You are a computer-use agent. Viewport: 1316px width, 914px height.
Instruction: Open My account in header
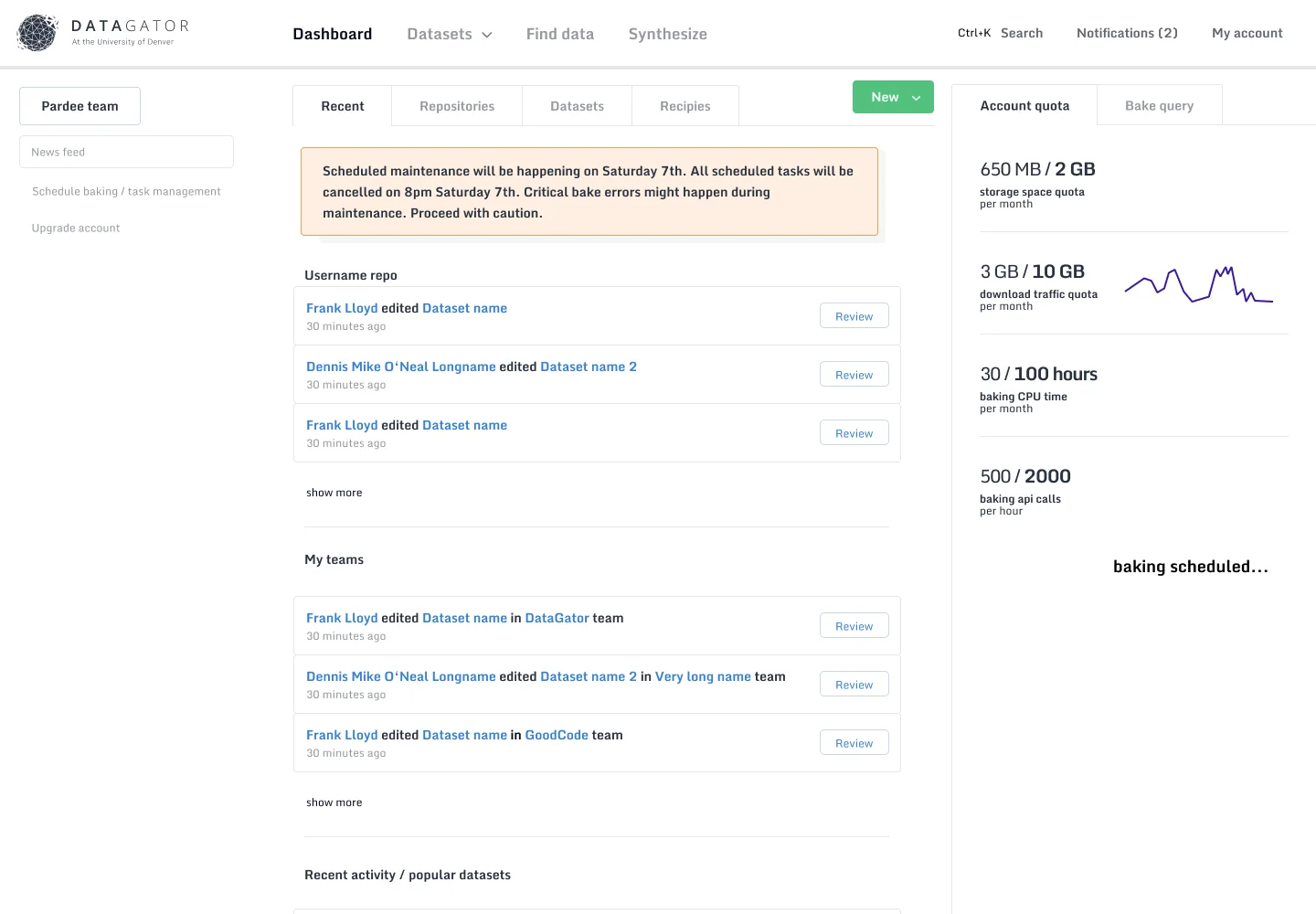pyautogui.click(x=1247, y=33)
